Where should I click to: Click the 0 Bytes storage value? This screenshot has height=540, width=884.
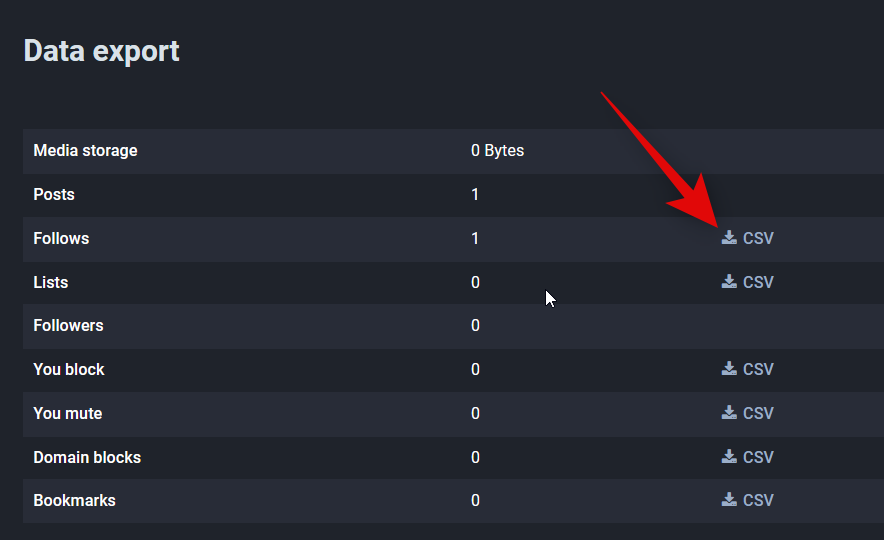[x=497, y=151]
